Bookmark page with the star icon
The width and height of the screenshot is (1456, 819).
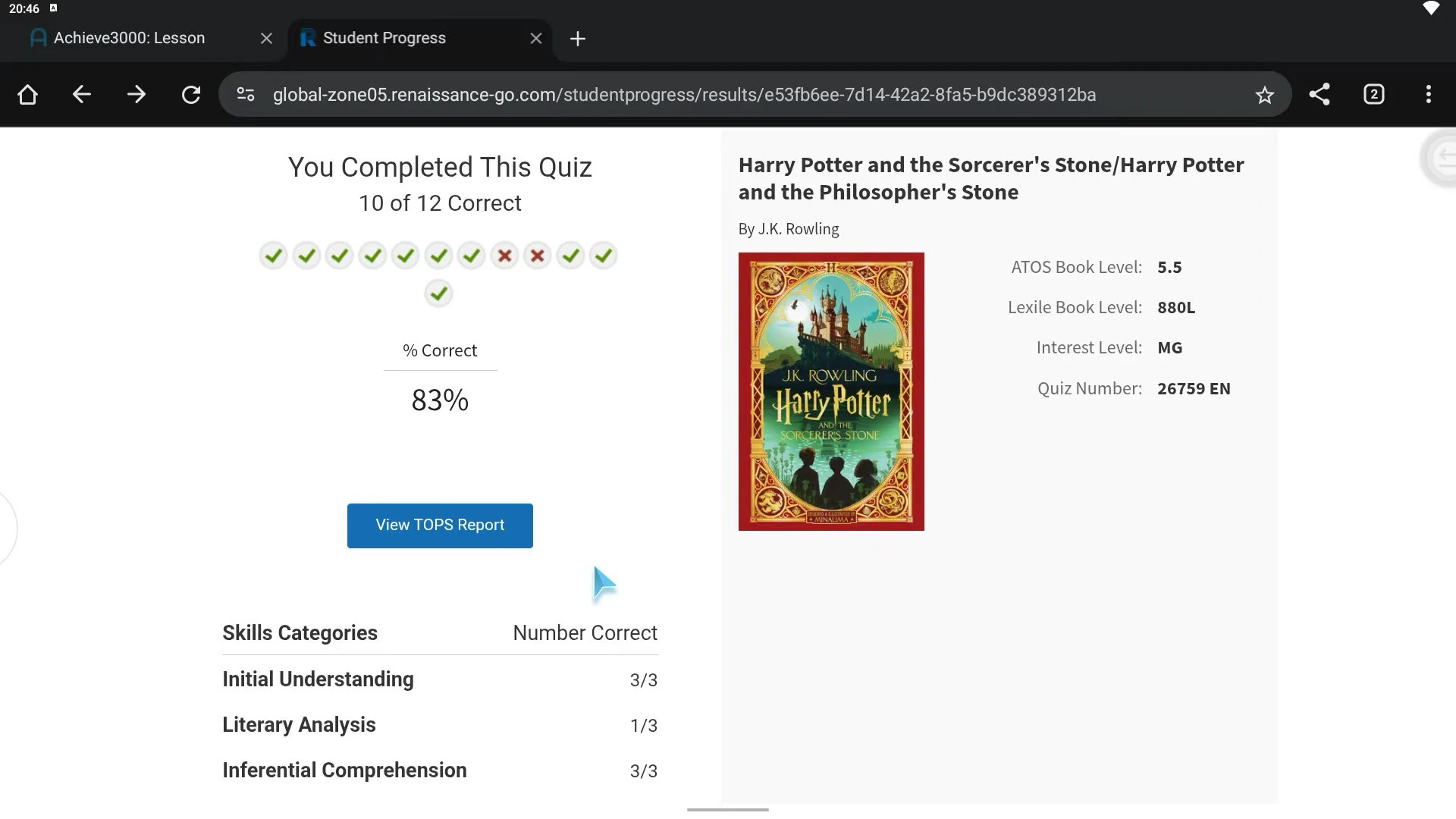(1264, 95)
